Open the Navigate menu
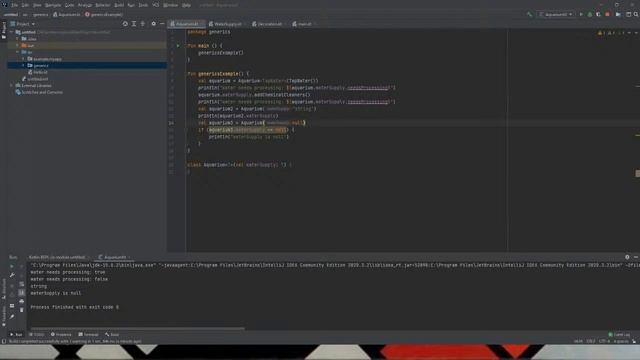 point(53,5)
